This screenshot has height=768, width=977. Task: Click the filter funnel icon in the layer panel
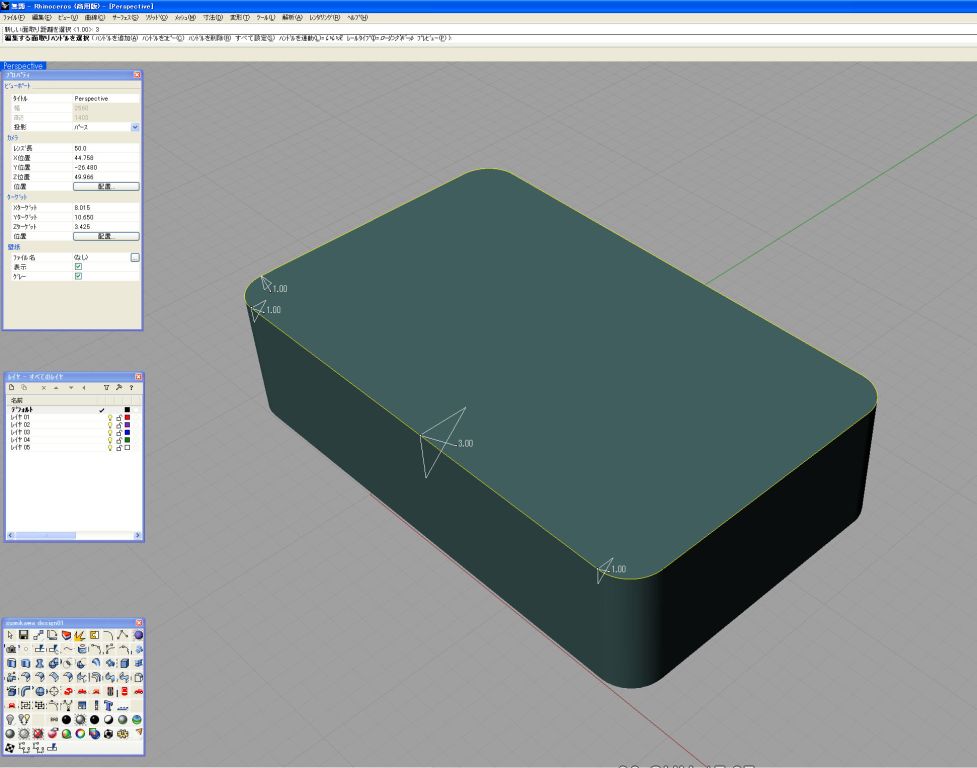(x=107, y=387)
